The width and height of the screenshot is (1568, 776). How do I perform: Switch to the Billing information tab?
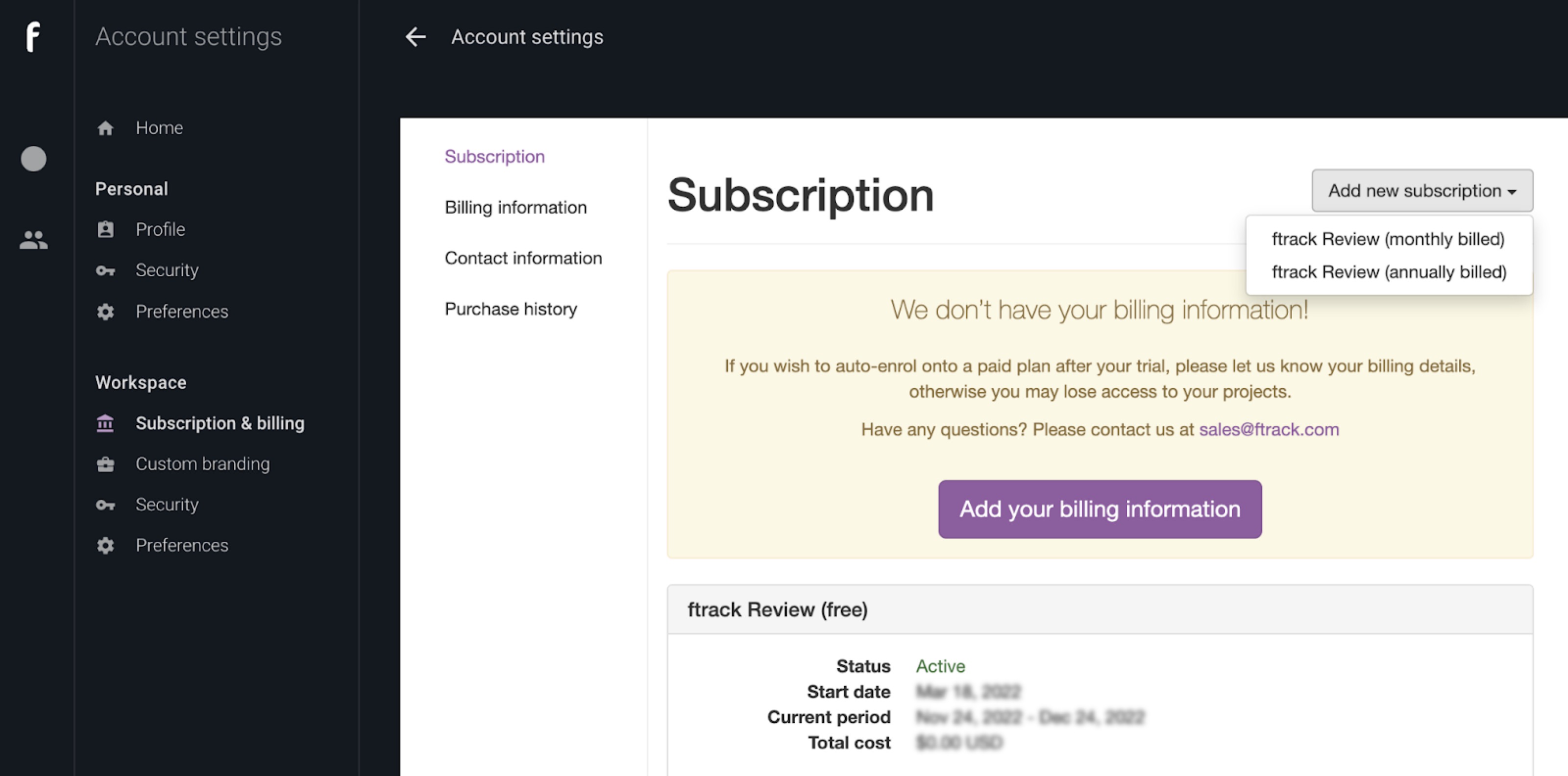[515, 207]
